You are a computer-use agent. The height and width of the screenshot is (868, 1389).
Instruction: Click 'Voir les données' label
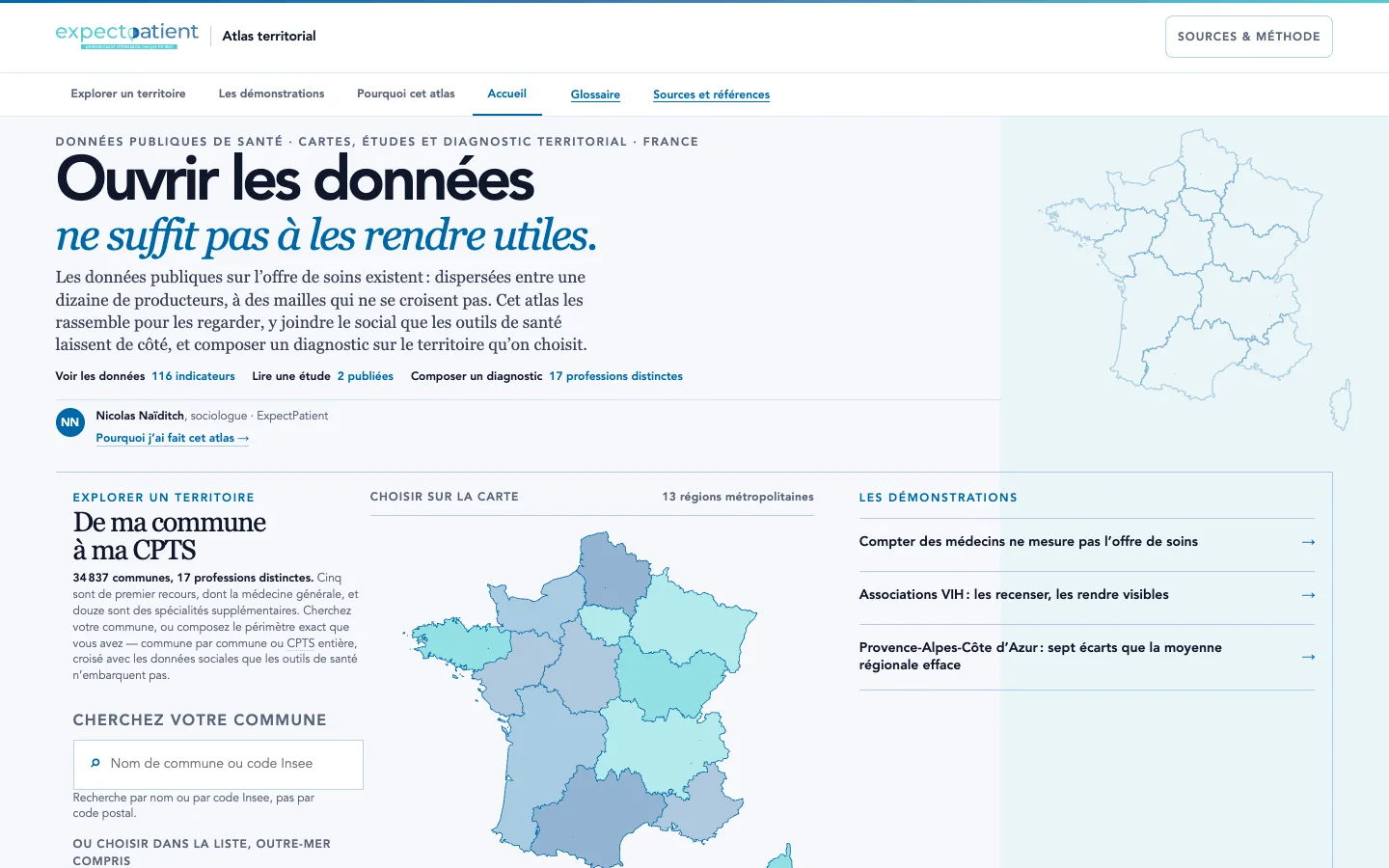(x=100, y=376)
